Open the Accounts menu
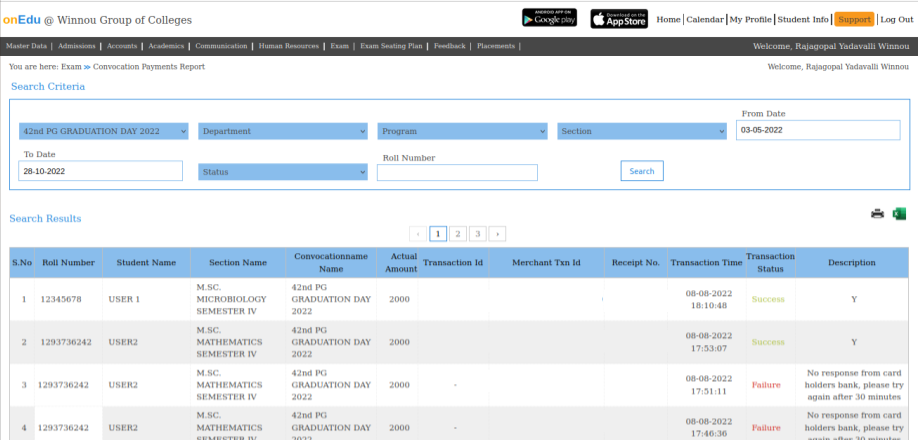 [x=122, y=46]
